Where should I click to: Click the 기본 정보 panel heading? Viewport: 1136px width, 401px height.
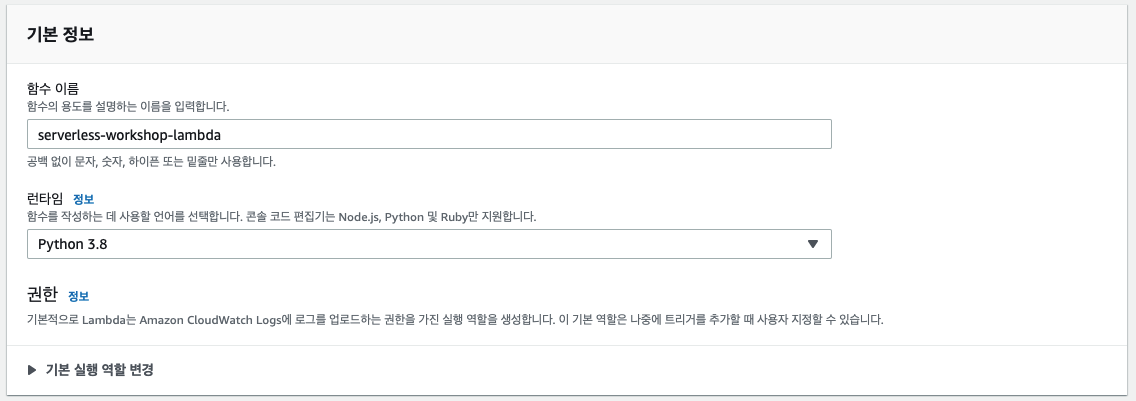click(60, 34)
